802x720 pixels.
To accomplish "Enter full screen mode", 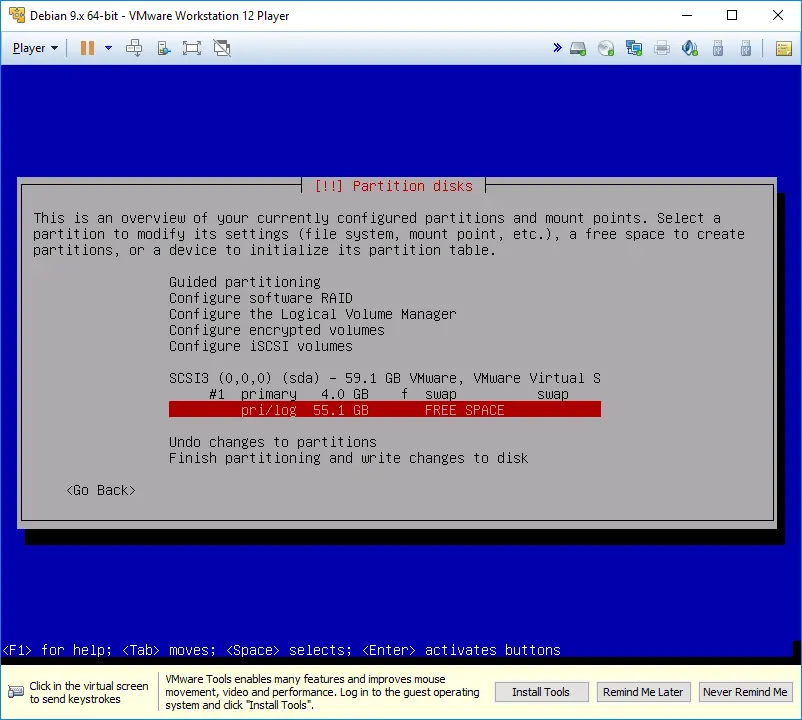I will tap(192, 48).
